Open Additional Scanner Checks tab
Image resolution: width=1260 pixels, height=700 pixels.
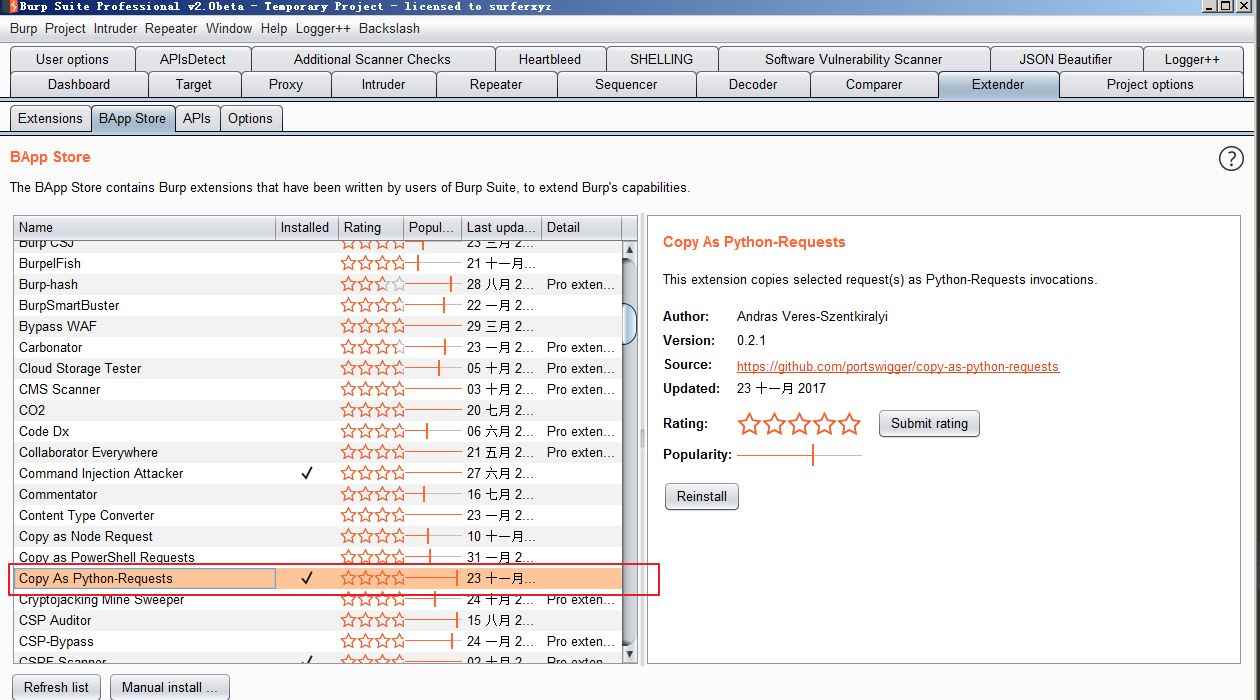pyautogui.click(x=372, y=59)
